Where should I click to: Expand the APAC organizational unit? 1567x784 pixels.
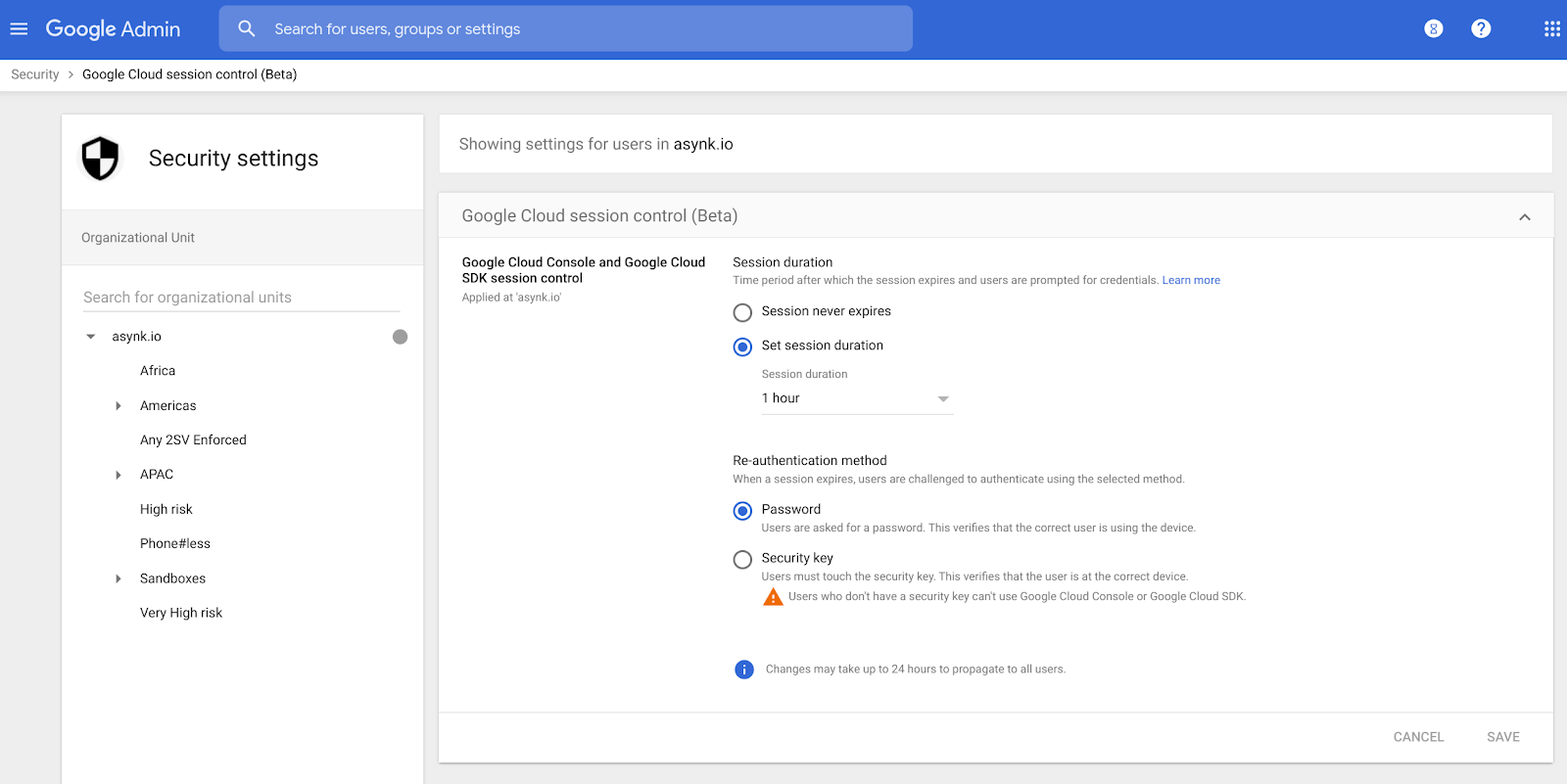click(119, 475)
